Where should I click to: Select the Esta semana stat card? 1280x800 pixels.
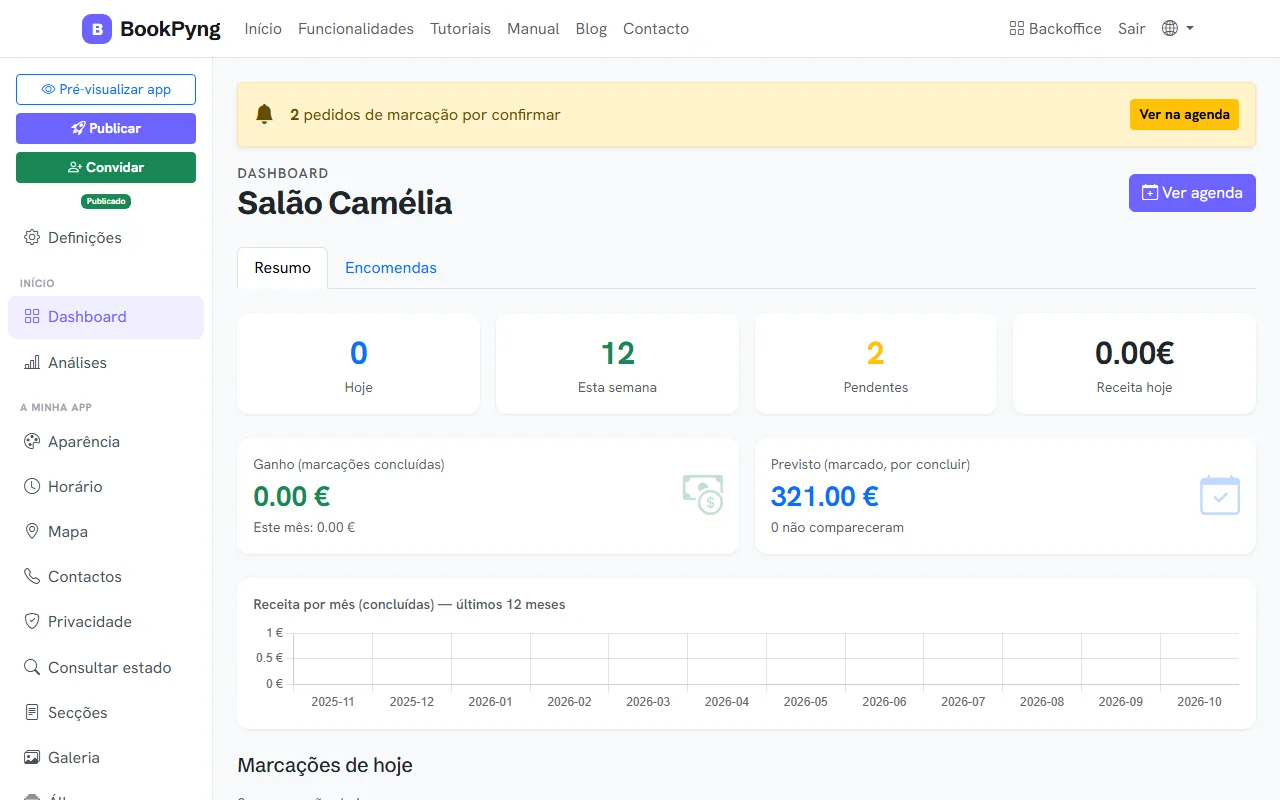(x=617, y=364)
